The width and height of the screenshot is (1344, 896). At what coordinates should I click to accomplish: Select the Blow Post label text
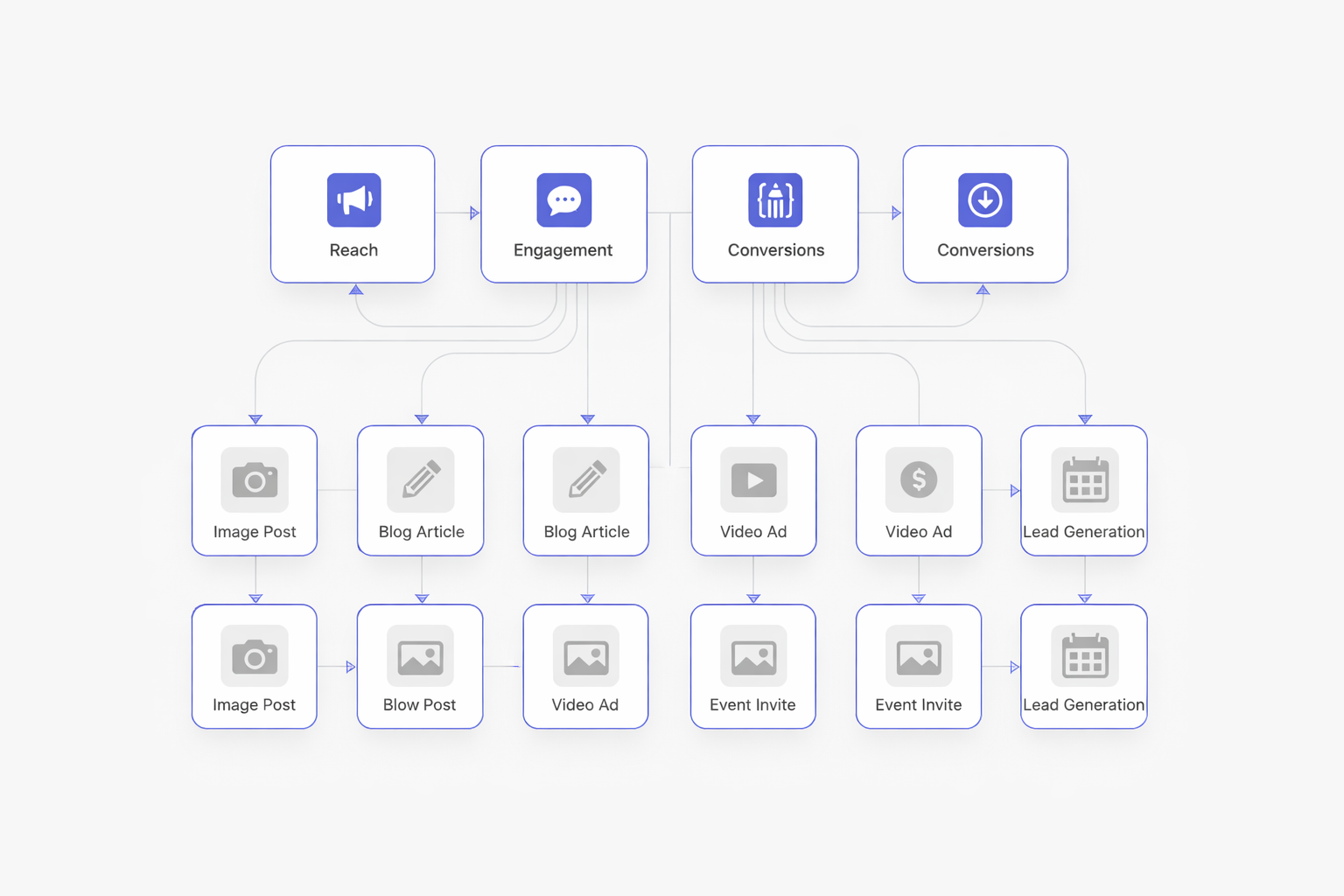(419, 705)
